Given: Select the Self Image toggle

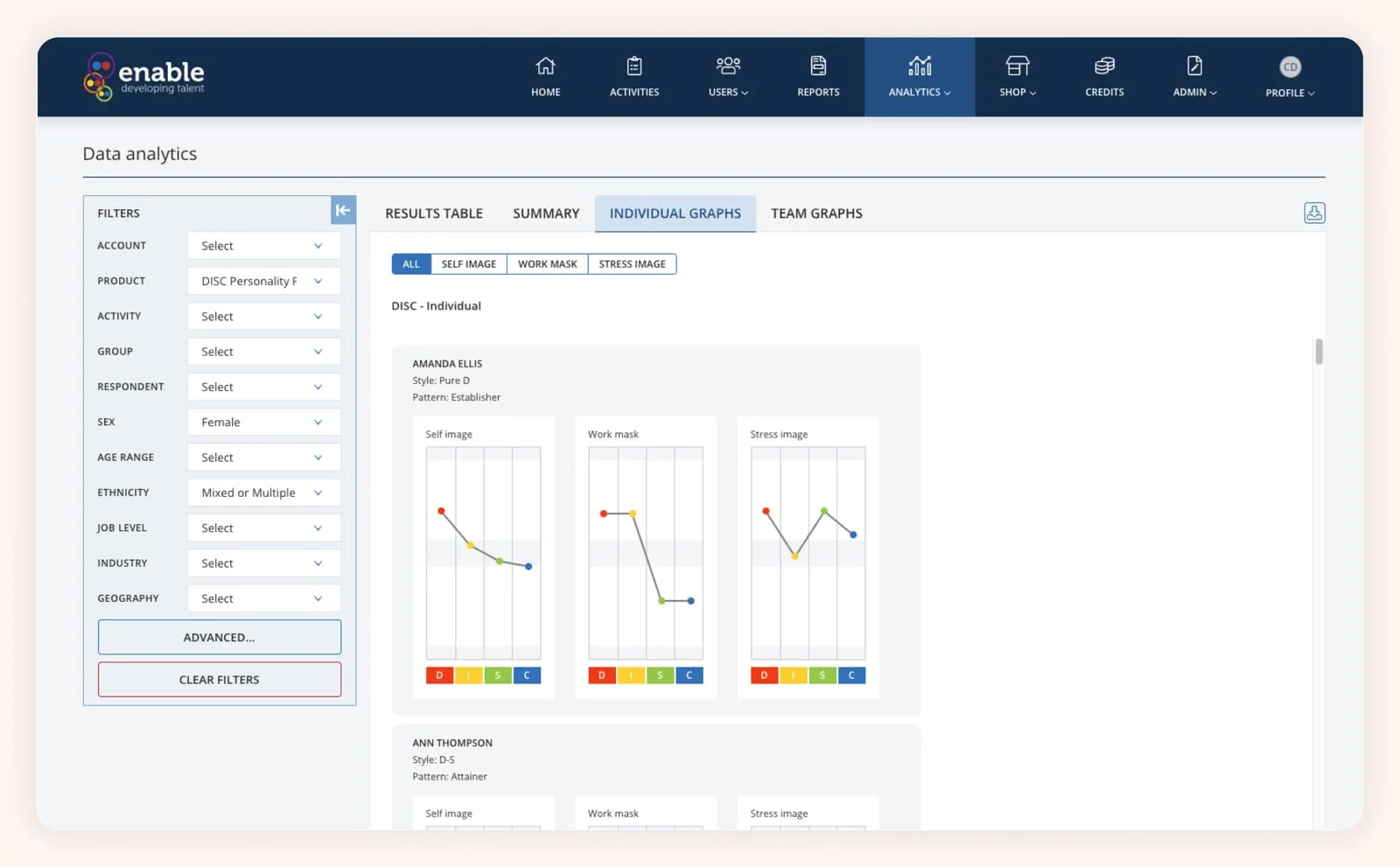Looking at the screenshot, I should pyautogui.click(x=469, y=264).
